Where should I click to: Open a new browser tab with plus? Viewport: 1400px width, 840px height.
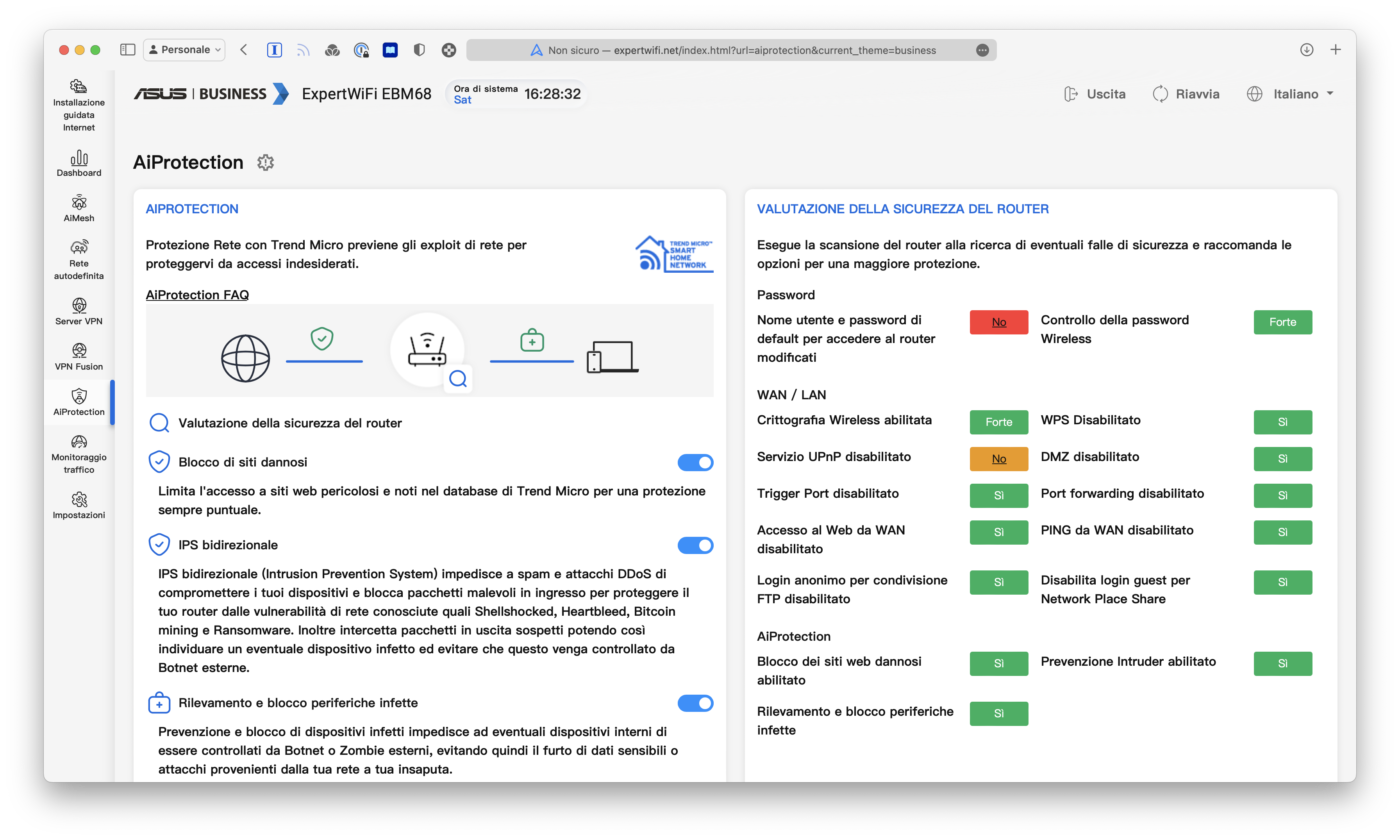coord(1336,49)
